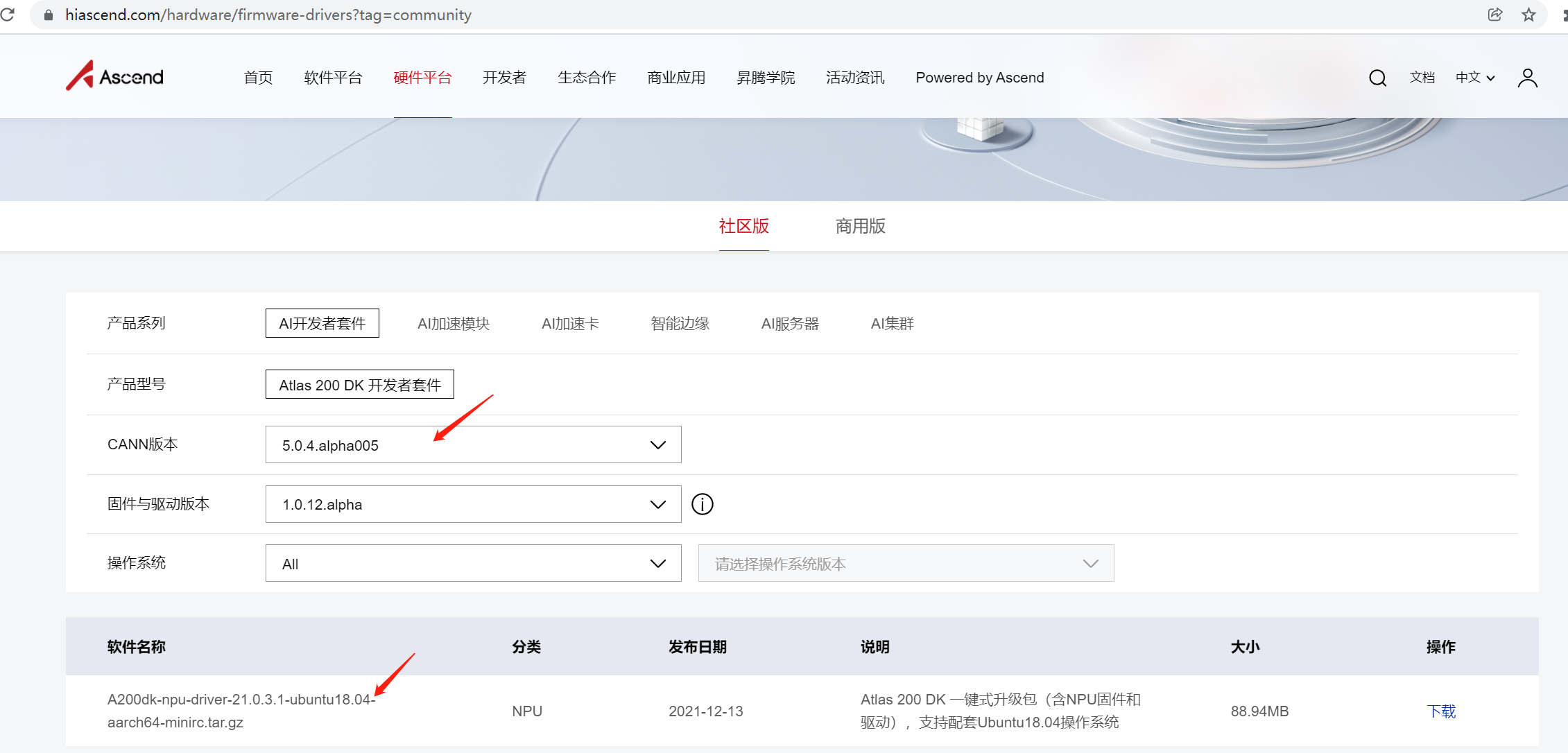Open the 固件与驱动版本 1.0.12.alpha dropdown
1568x753 pixels.
[473, 504]
